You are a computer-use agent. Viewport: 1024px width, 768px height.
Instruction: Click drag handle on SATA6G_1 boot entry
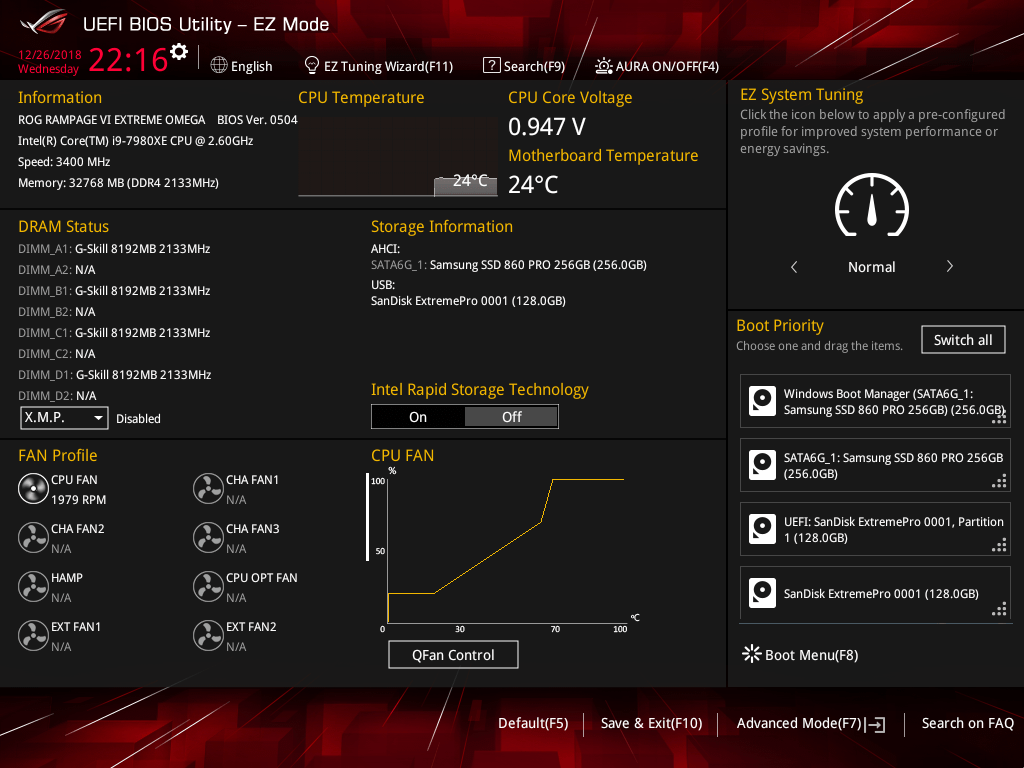(999, 481)
